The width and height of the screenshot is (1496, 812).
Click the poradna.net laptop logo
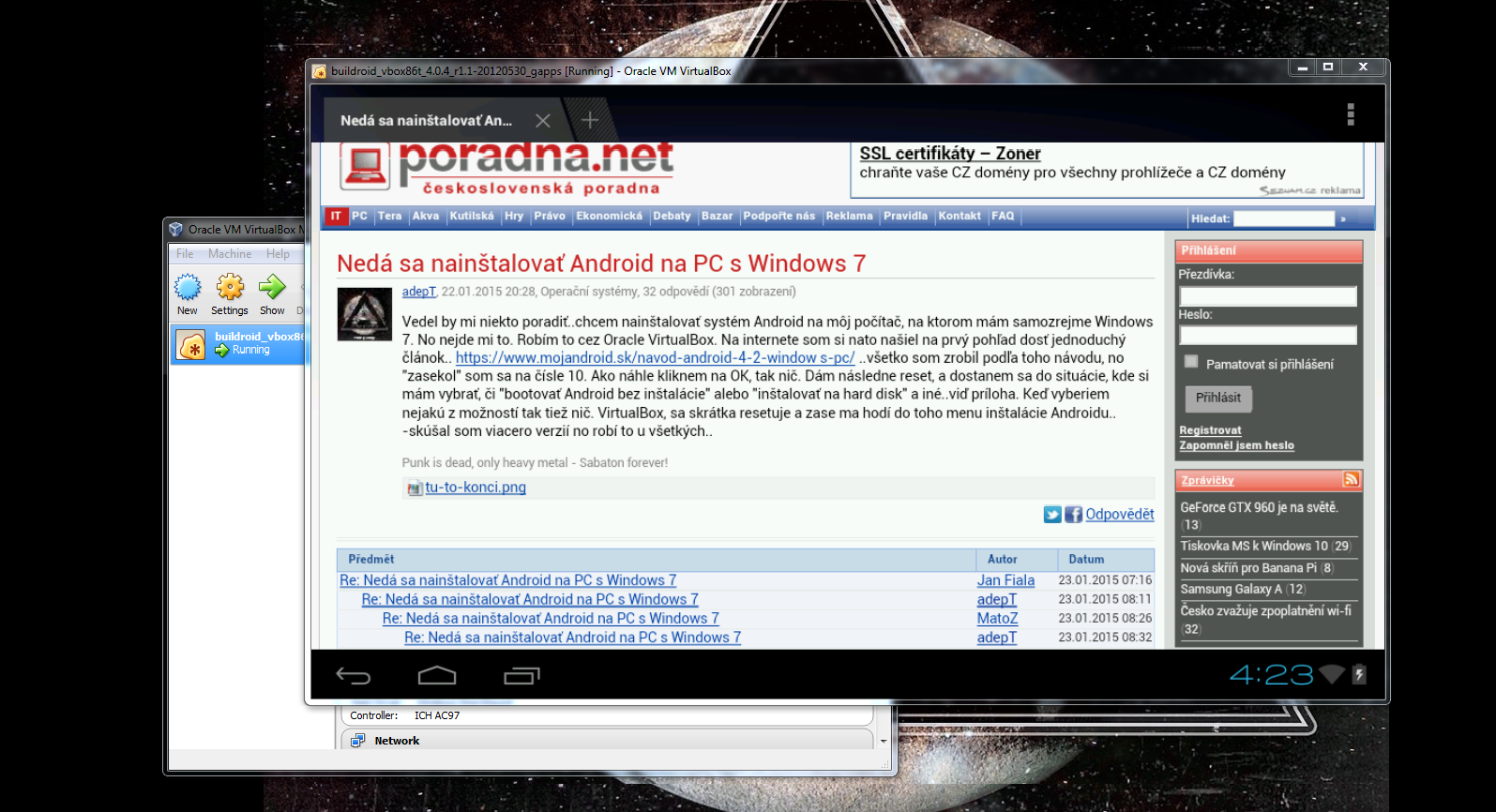(365, 167)
